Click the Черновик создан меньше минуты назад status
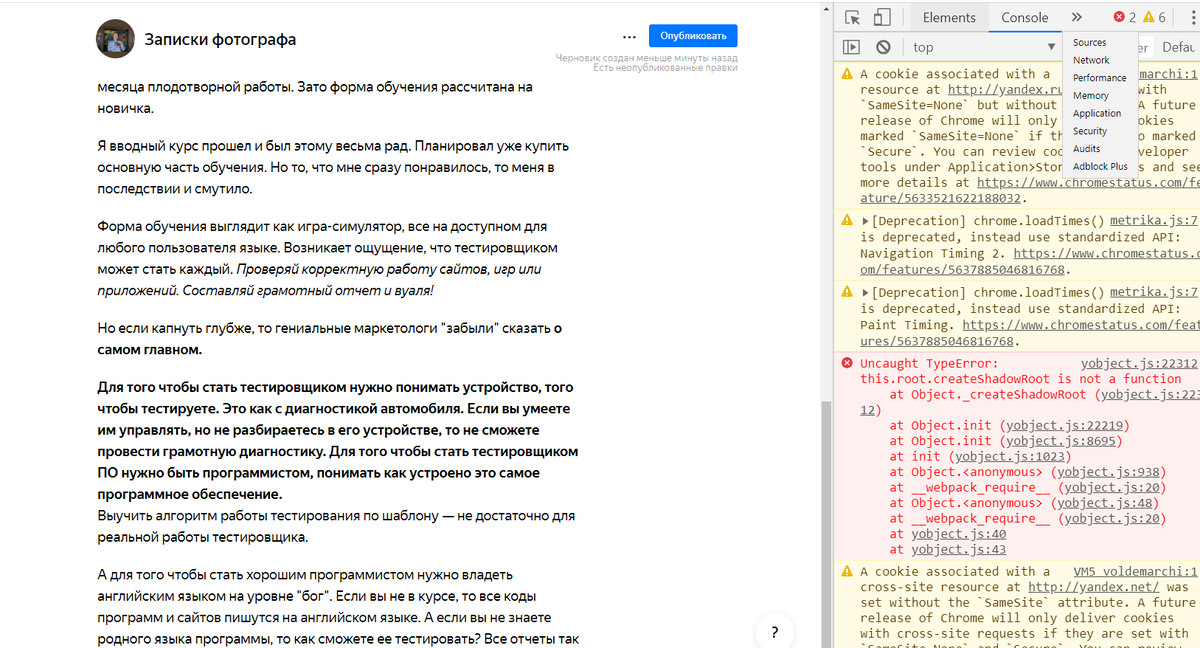1200x648 pixels. point(646,58)
